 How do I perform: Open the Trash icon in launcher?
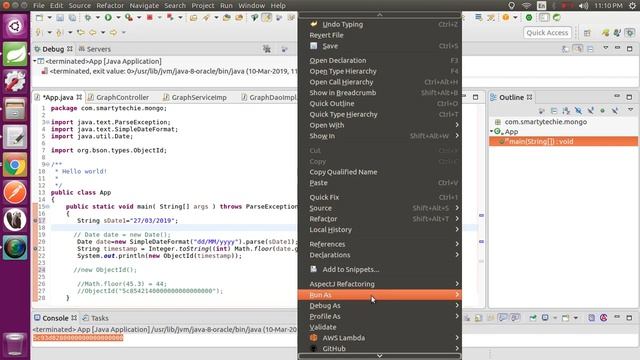tap(15, 344)
